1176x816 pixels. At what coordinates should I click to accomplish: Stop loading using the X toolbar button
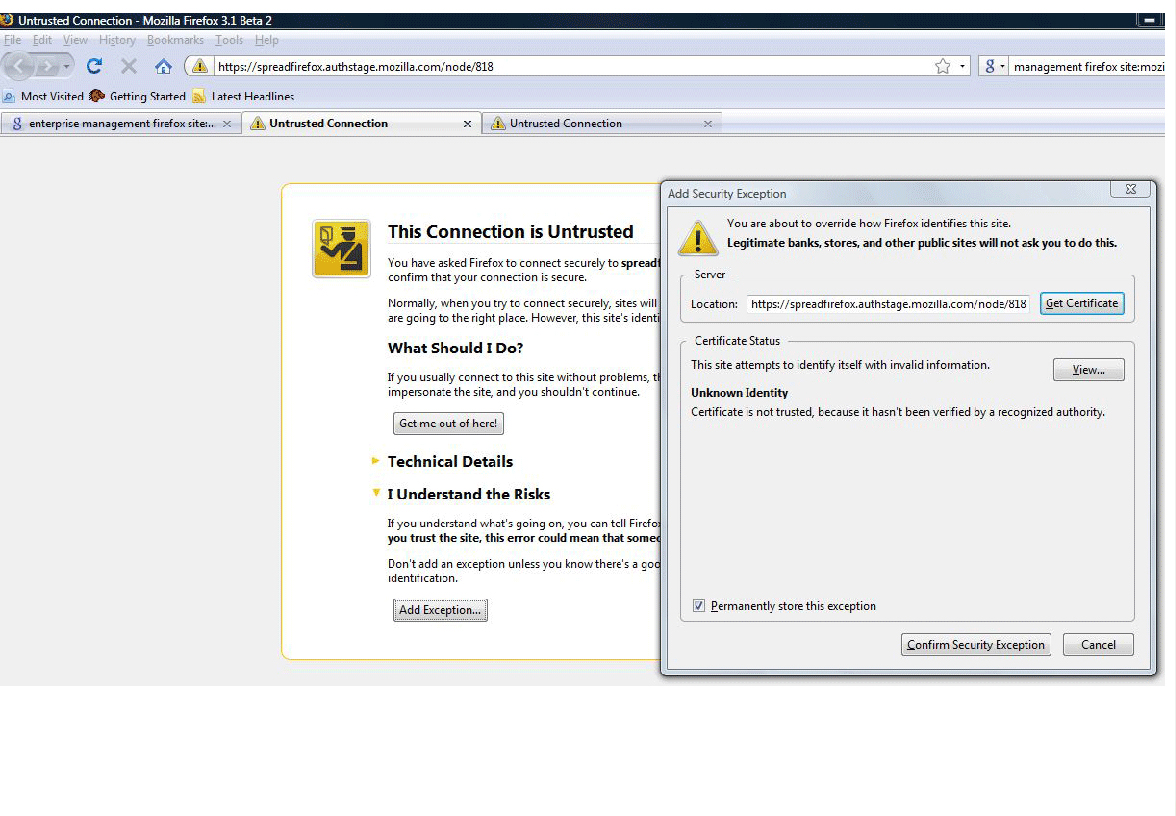pyautogui.click(x=129, y=67)
